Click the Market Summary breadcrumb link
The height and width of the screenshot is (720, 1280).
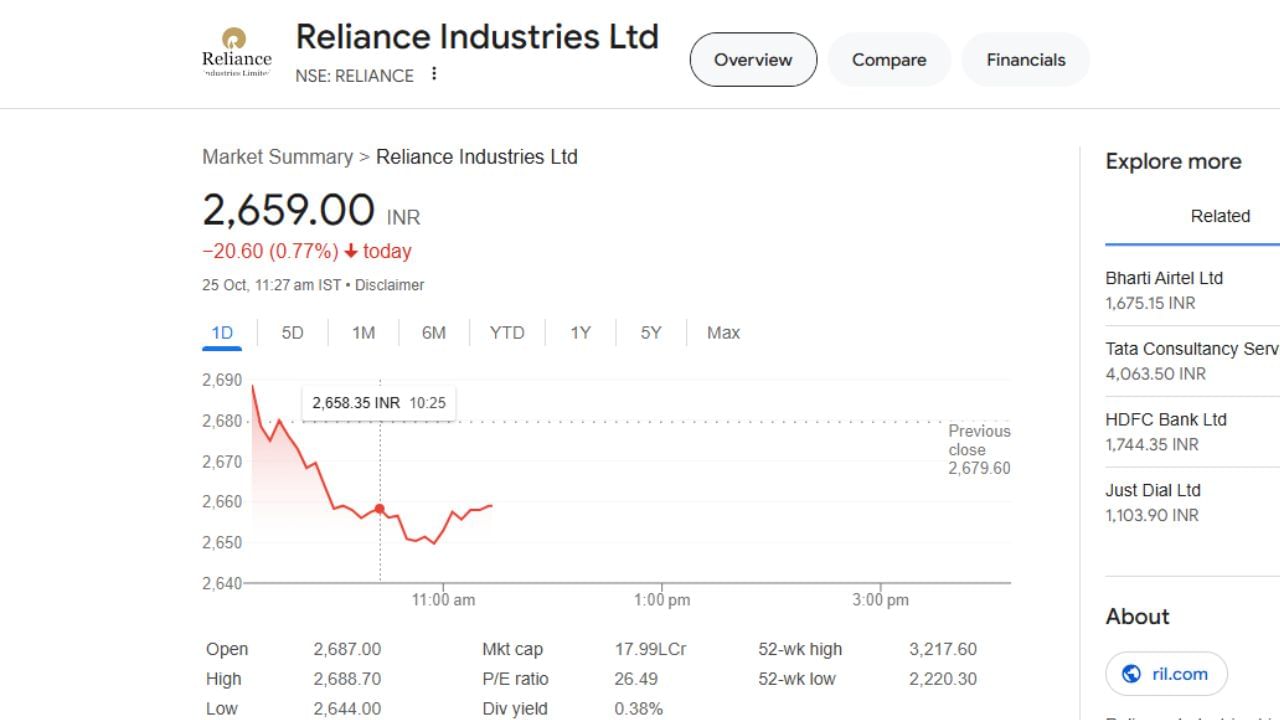tap(277, 157)
